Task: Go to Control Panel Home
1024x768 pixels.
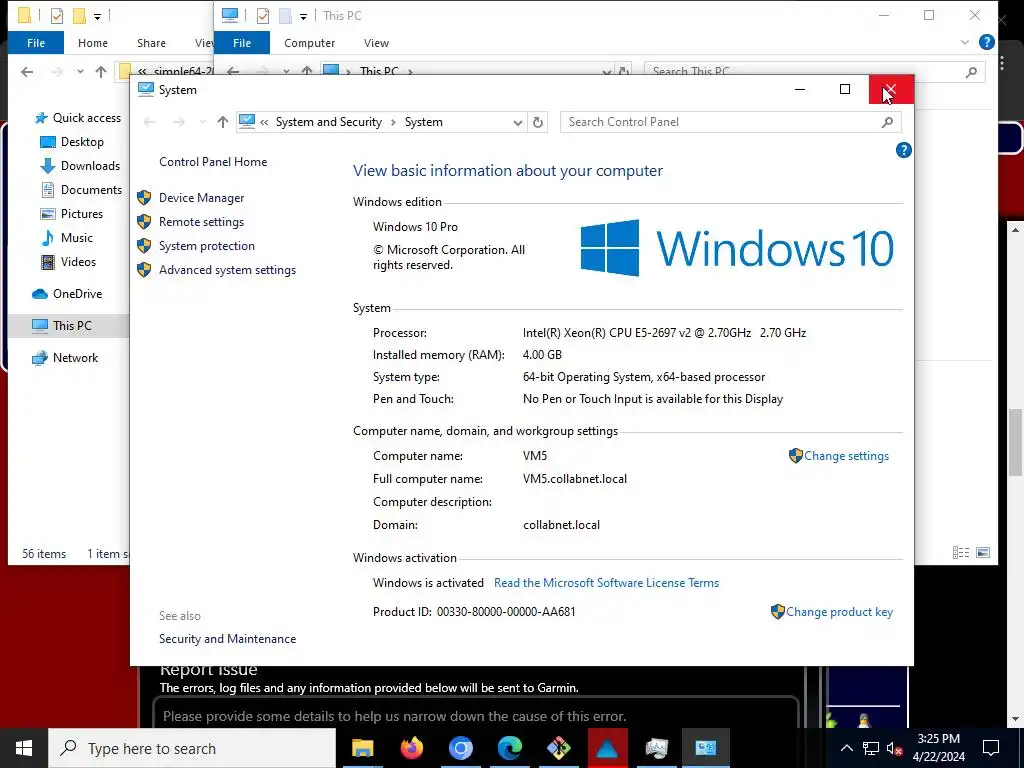Action: pos(213,162)
